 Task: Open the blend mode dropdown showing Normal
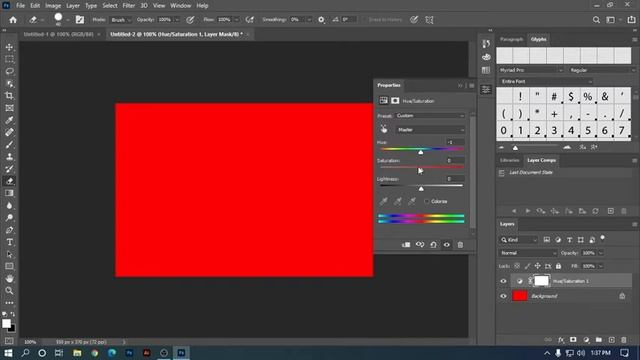coord(528,253)
